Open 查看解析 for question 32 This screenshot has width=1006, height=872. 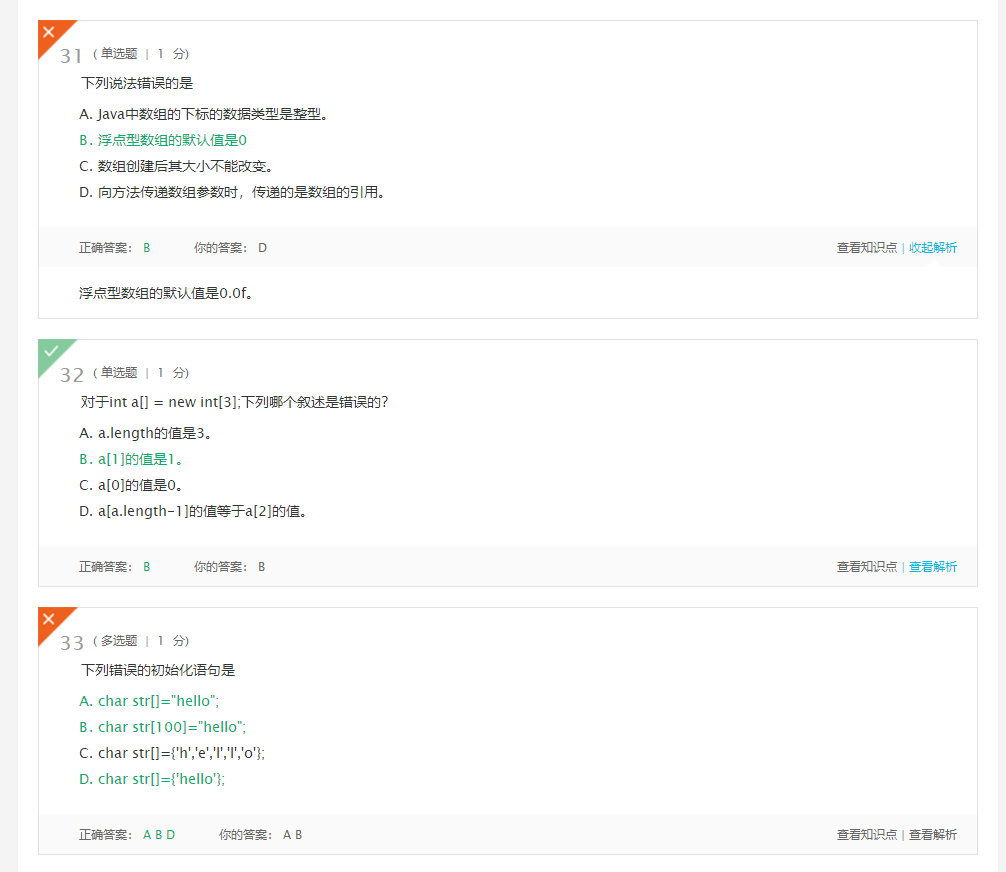click(x=933, y=567)
